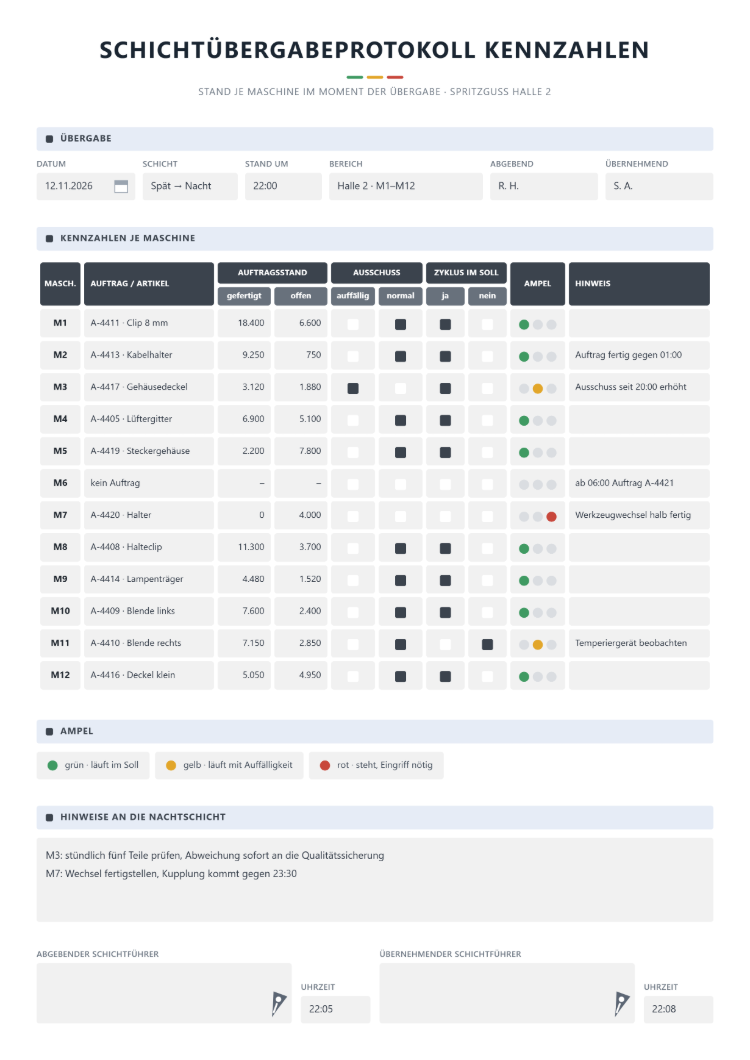Select red Ampel light for M7
750x1060 pixels.
pos(551,516)
